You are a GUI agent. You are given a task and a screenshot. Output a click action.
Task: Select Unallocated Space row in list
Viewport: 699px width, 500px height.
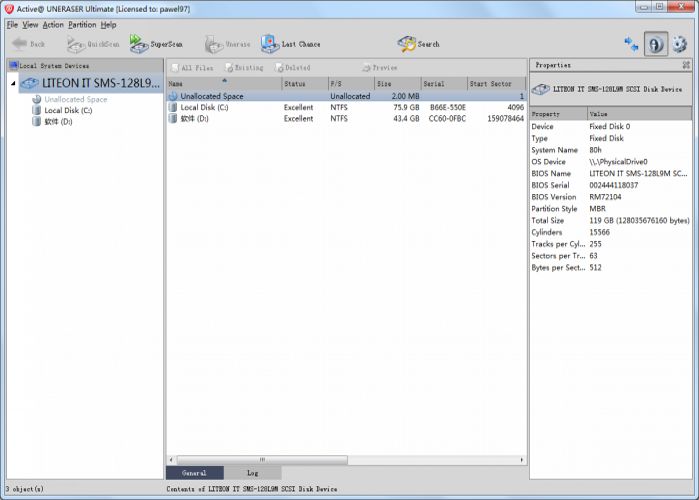point(346,96)
